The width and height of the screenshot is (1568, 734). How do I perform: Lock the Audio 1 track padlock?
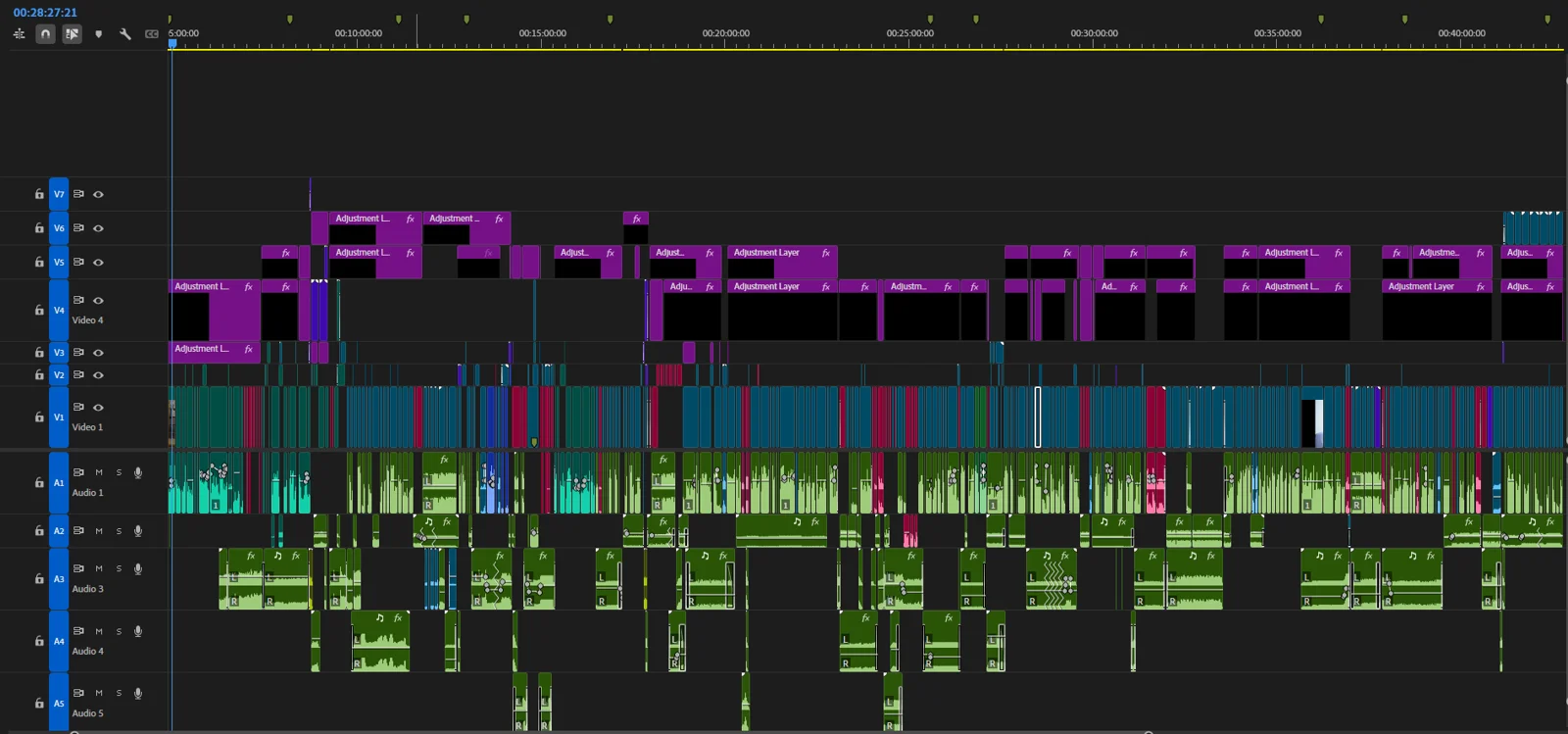coord(39,482)
